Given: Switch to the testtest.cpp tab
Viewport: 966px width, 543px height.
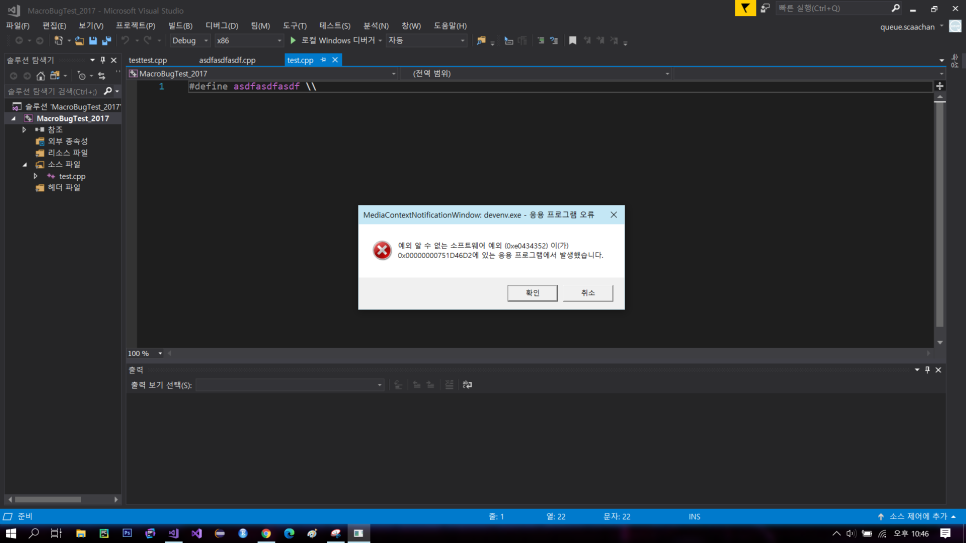Looking at the screenshot, I should tap(148, 60).
